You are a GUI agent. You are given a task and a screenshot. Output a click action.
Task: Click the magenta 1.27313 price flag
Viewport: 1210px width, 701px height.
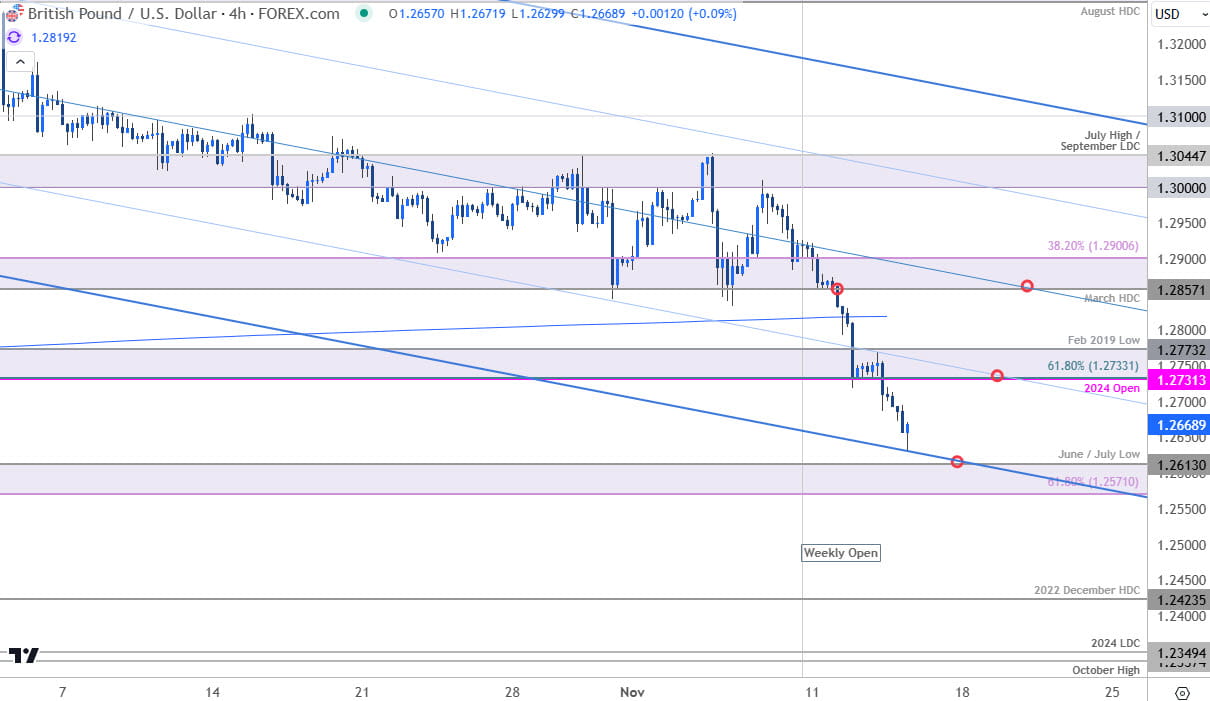coord(1178,380)
